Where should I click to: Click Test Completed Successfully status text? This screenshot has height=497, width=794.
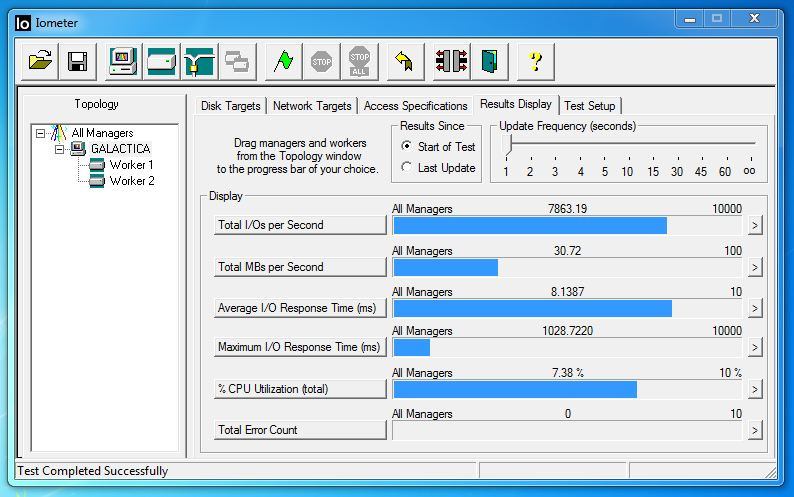pos(93,471)
